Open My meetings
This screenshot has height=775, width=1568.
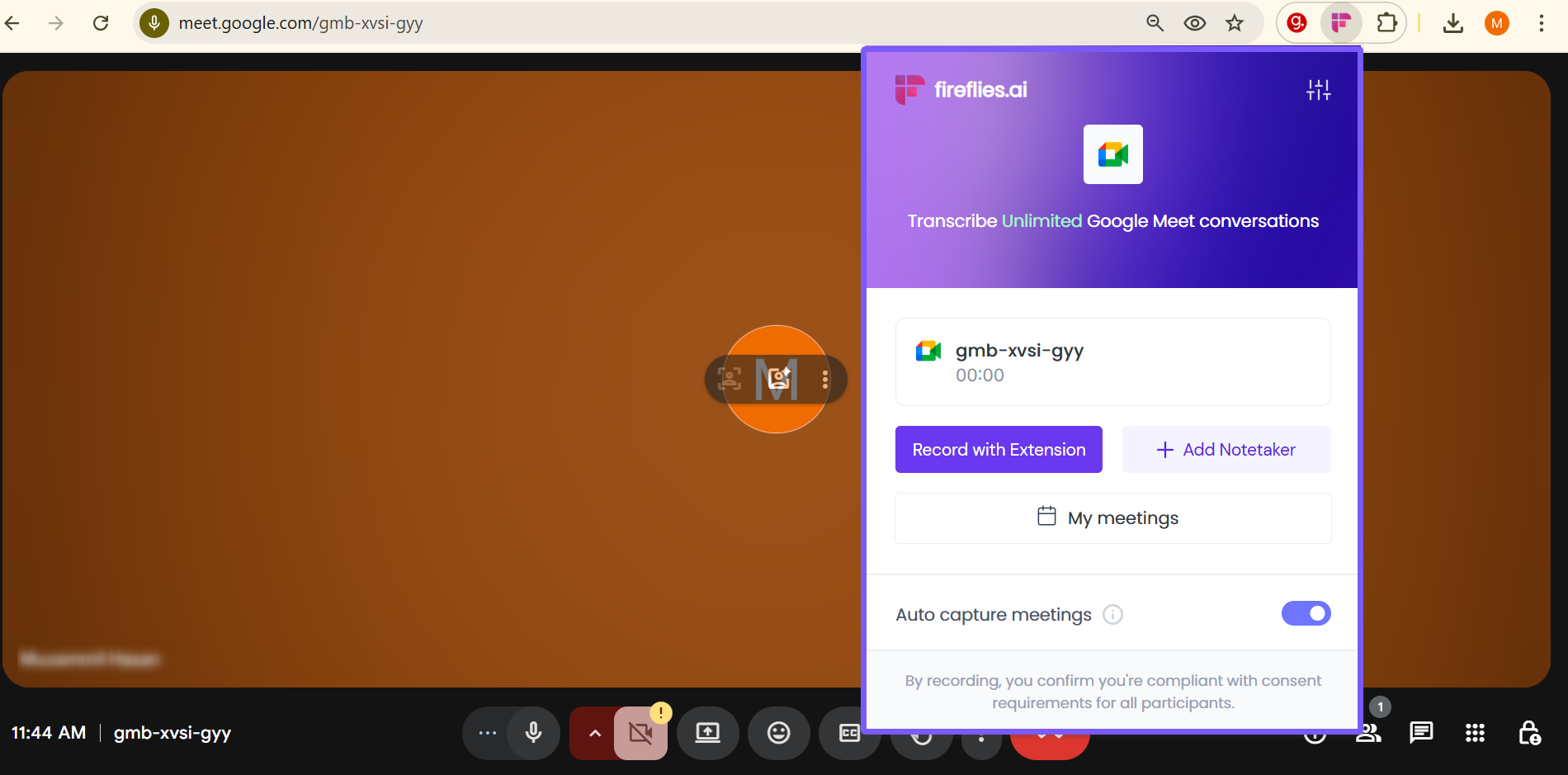click(x=1112, y=518)
